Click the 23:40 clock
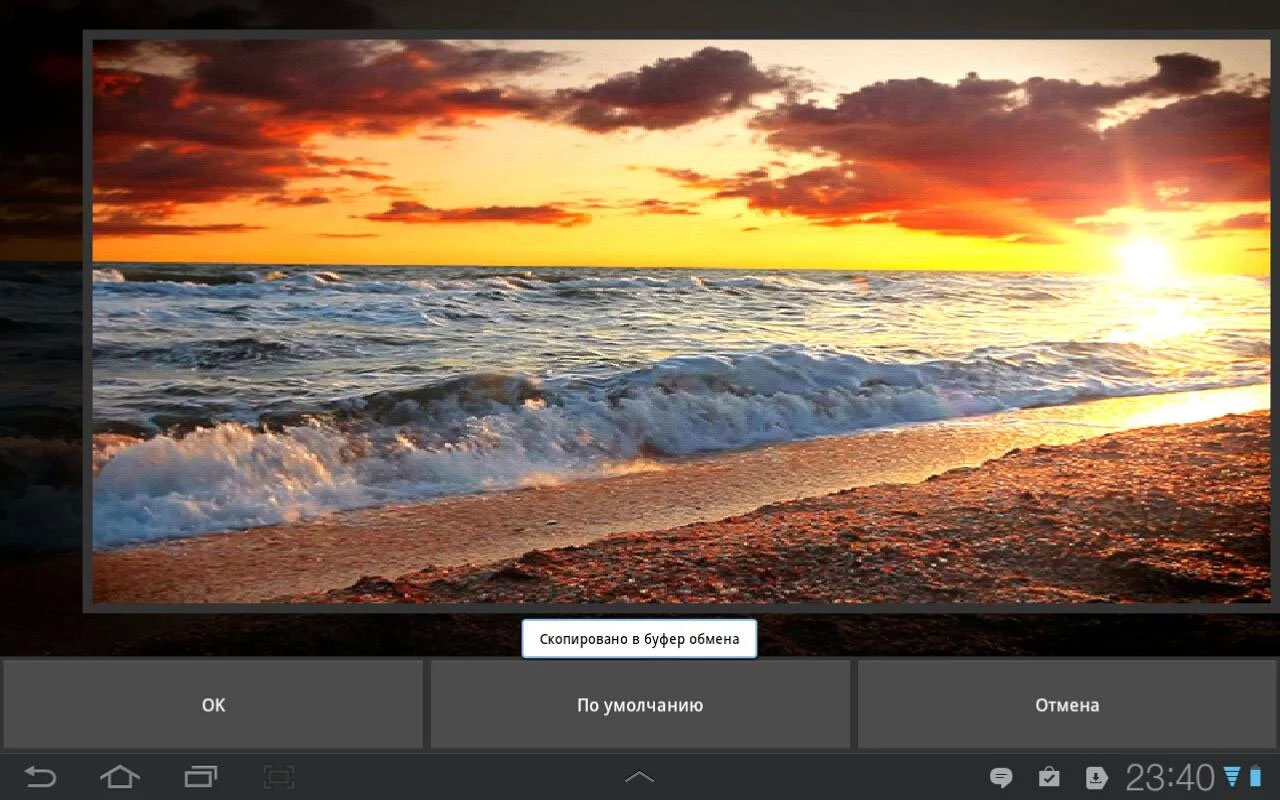The image size is (1280, 800). point(1170,777)
